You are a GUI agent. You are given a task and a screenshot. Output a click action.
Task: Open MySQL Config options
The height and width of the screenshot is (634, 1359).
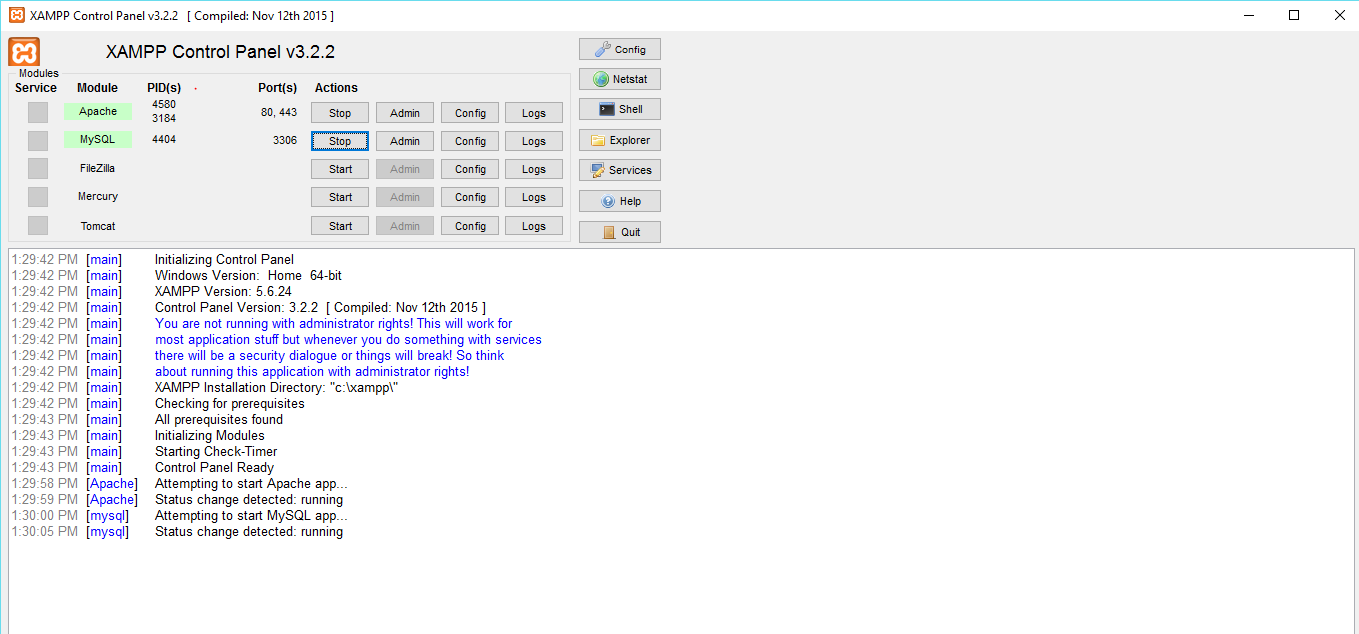[469, 140]
